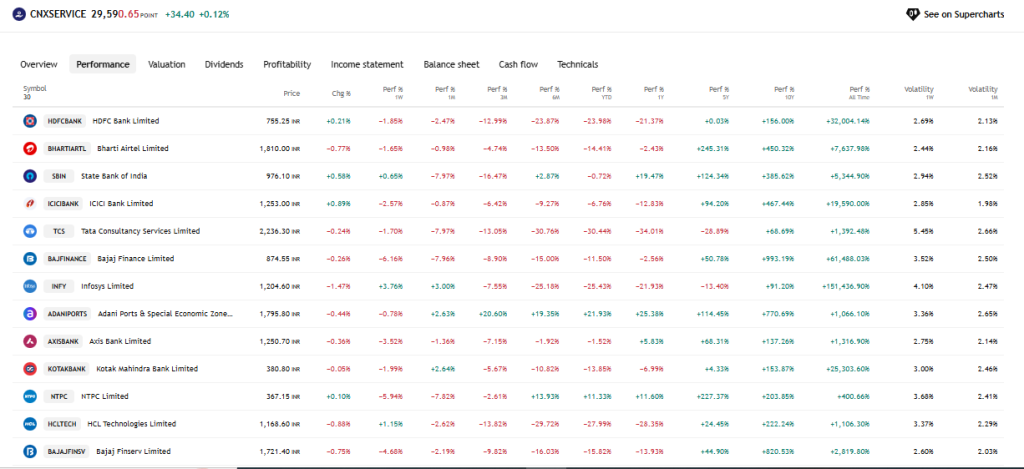Screen dimensions: 1024x469
Task: Click Tata Consultancy Services Limited name
Action: (140, 231)
